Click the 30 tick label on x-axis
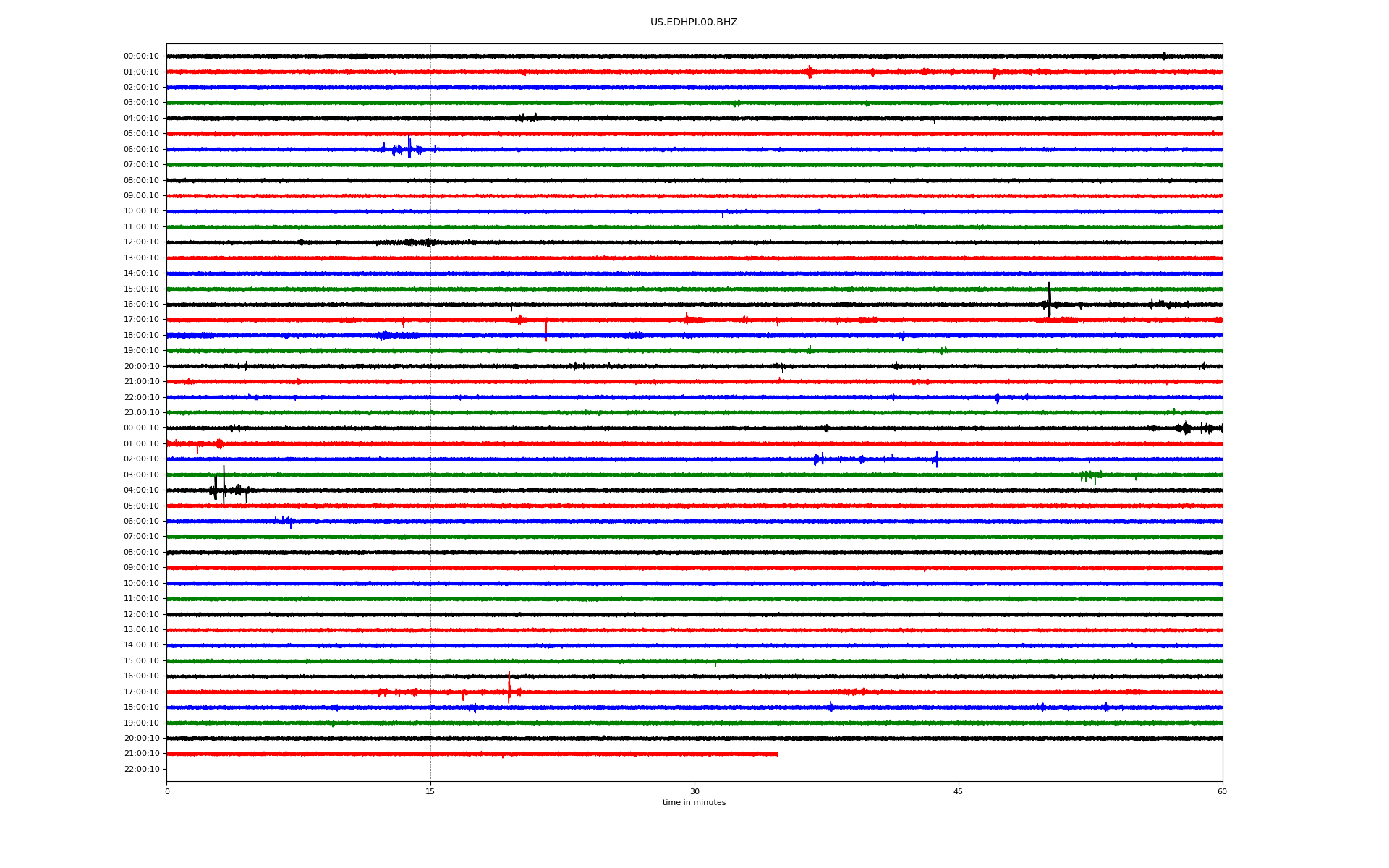This screenshot has height=868, width=1389. tap(694, 791)
